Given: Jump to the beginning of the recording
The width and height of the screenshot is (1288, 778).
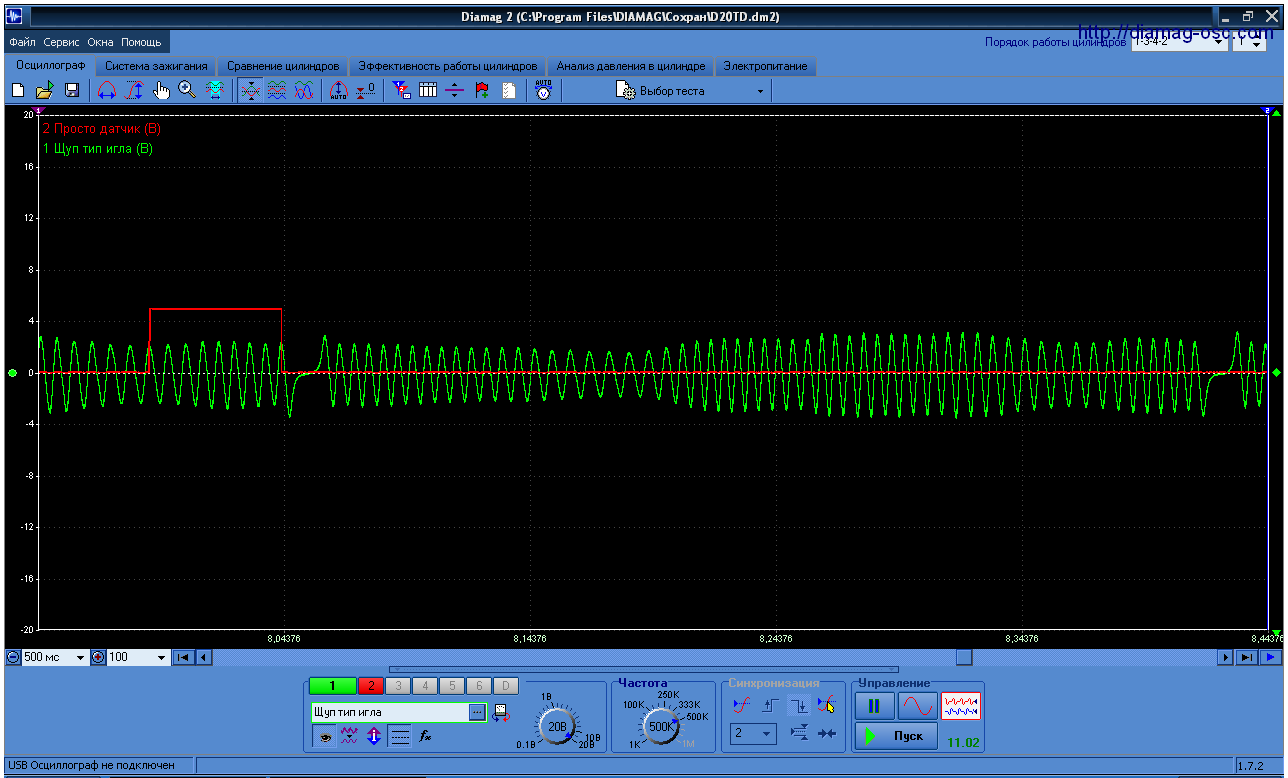Looking at the screenshot, I should [183, 657].
